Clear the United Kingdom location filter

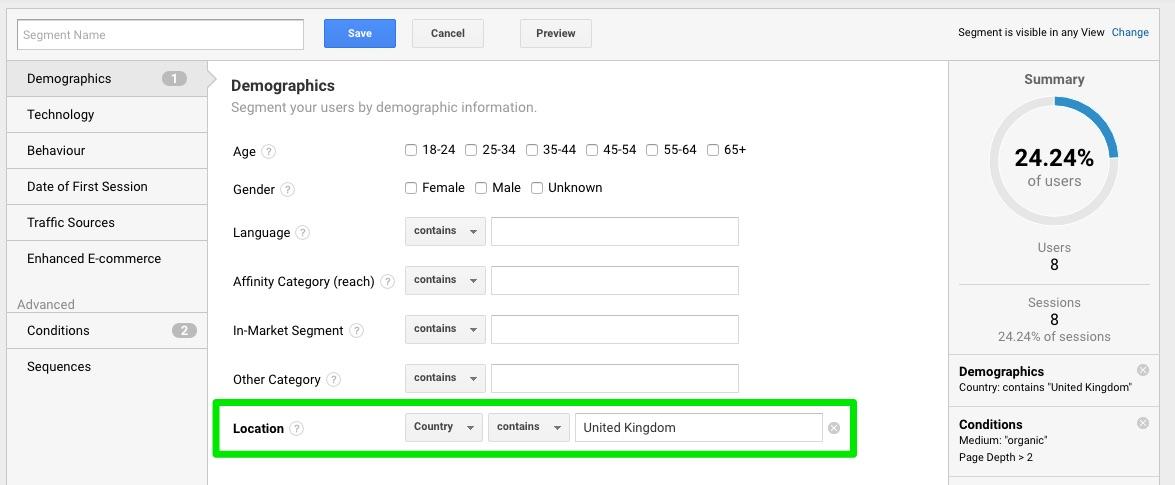834,428
